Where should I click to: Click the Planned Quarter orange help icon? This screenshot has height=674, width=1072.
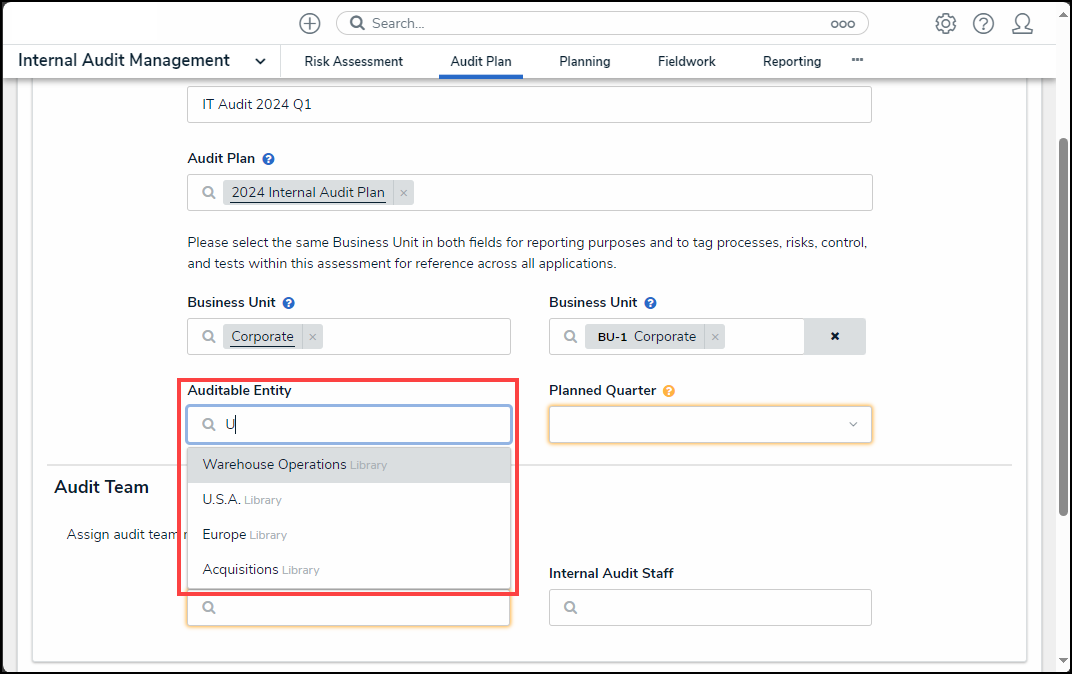(669, 391)
